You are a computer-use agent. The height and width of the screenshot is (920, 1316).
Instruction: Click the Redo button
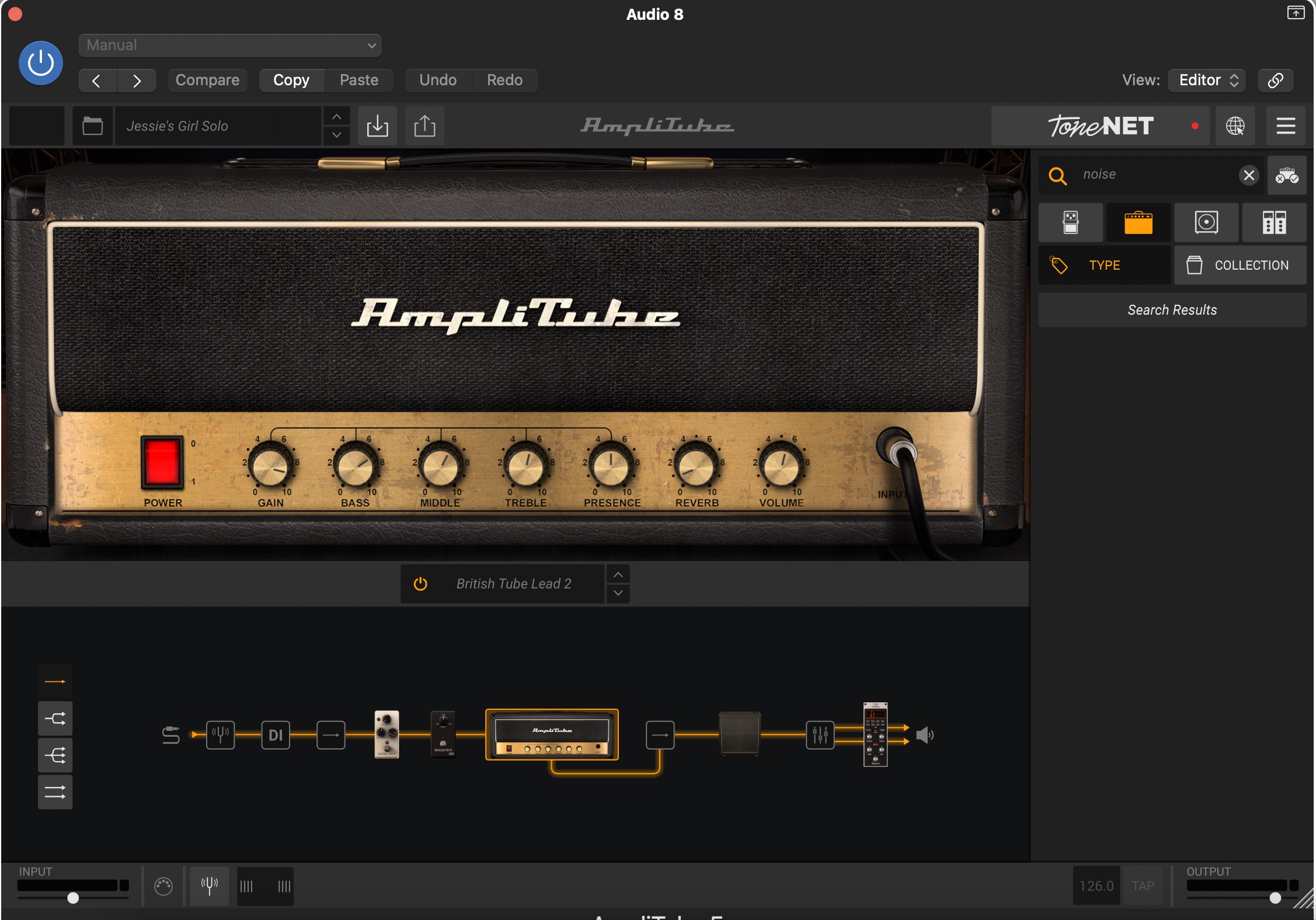pos(505,81)
